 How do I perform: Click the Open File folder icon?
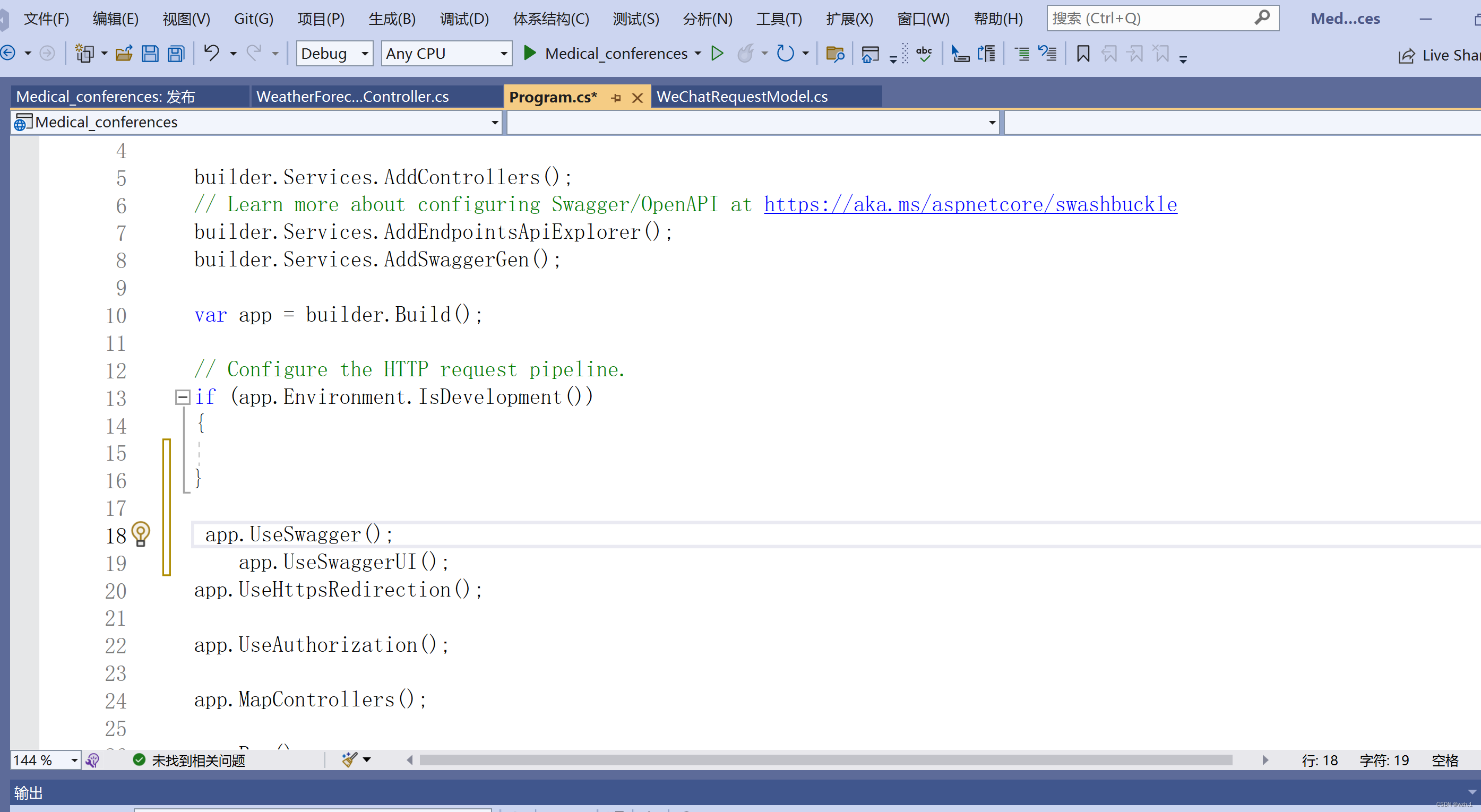(x=124, y=54)
